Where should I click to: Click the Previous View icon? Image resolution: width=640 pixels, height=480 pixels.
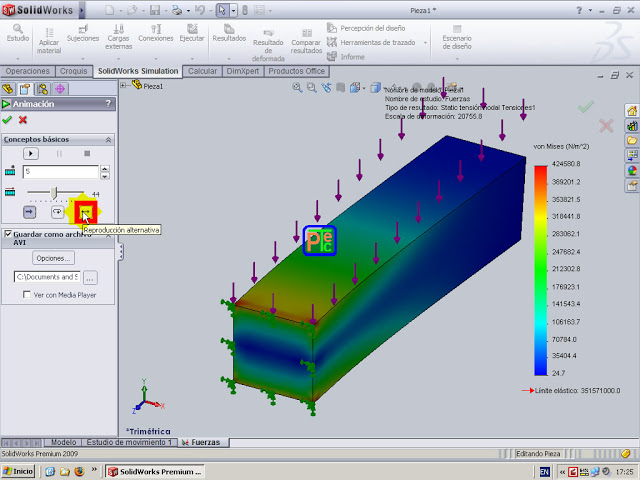pyautogui.click(x=326, y=87)
